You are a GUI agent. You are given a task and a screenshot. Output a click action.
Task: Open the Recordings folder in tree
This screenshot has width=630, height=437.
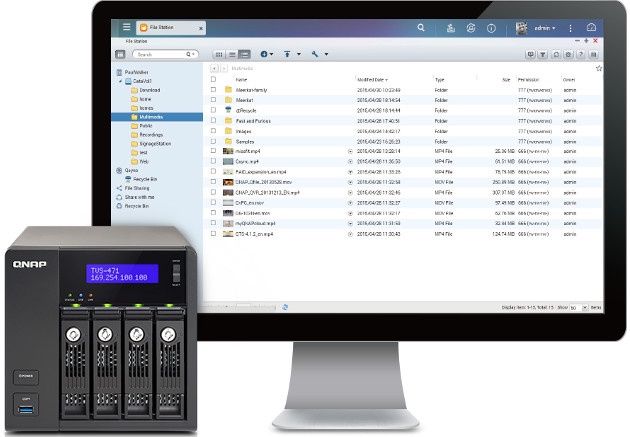147,135
